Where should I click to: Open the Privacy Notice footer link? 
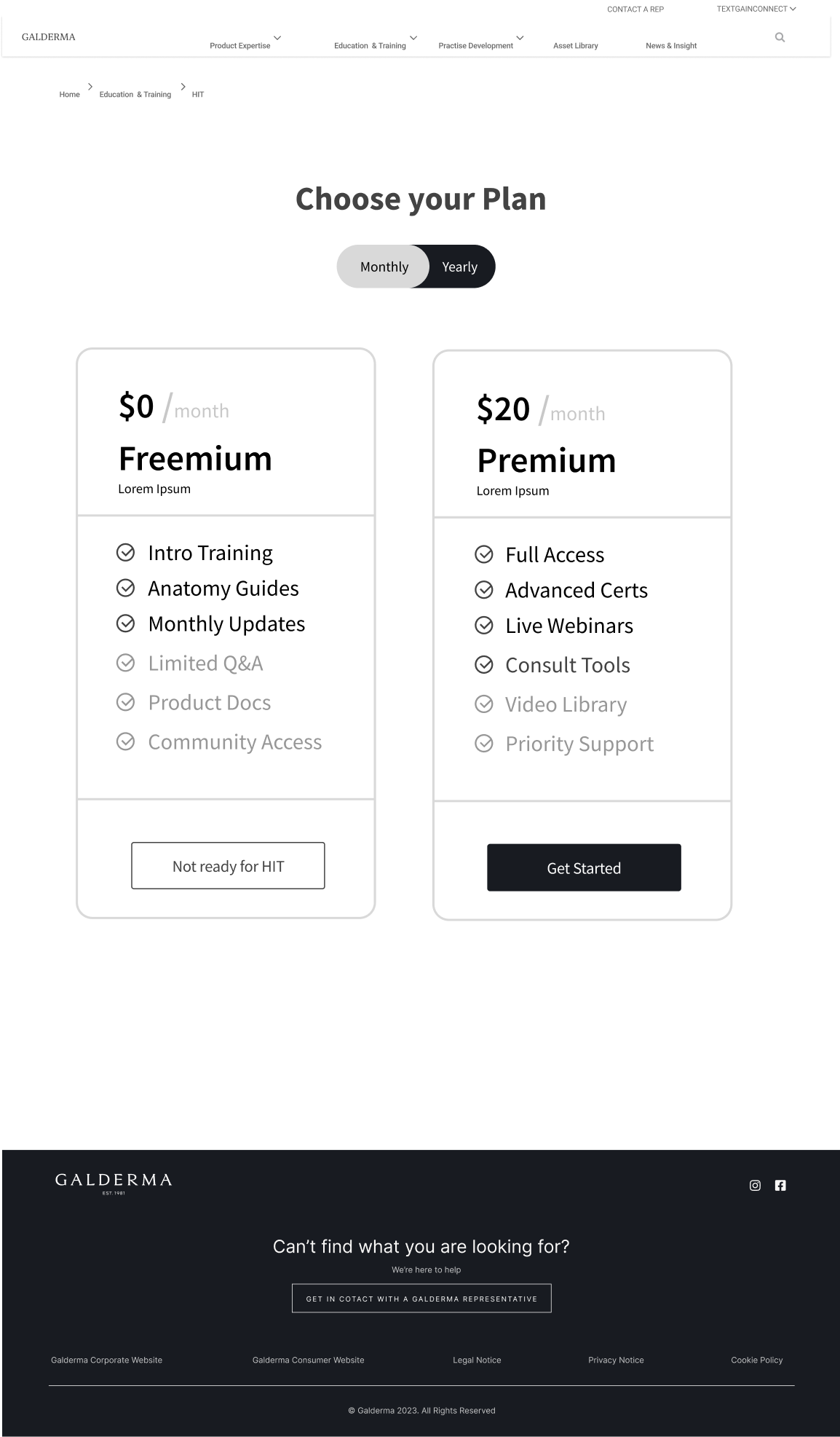616,1360
